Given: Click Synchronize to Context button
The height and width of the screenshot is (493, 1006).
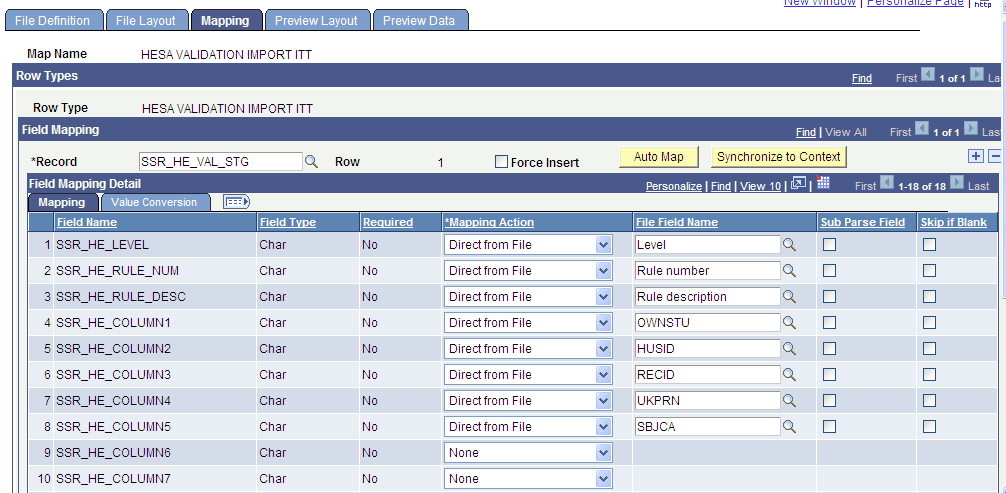Looking at the screenshot, I should [x=779, y=157].
